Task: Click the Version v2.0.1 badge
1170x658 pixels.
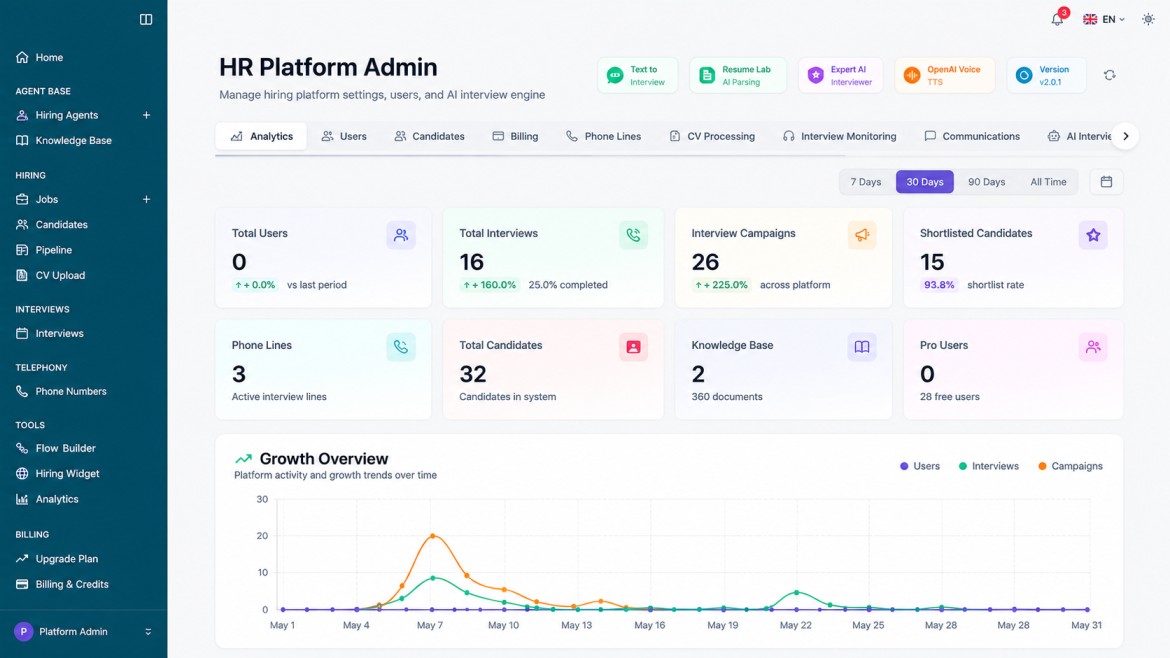Action: [x=1046, y=75]
